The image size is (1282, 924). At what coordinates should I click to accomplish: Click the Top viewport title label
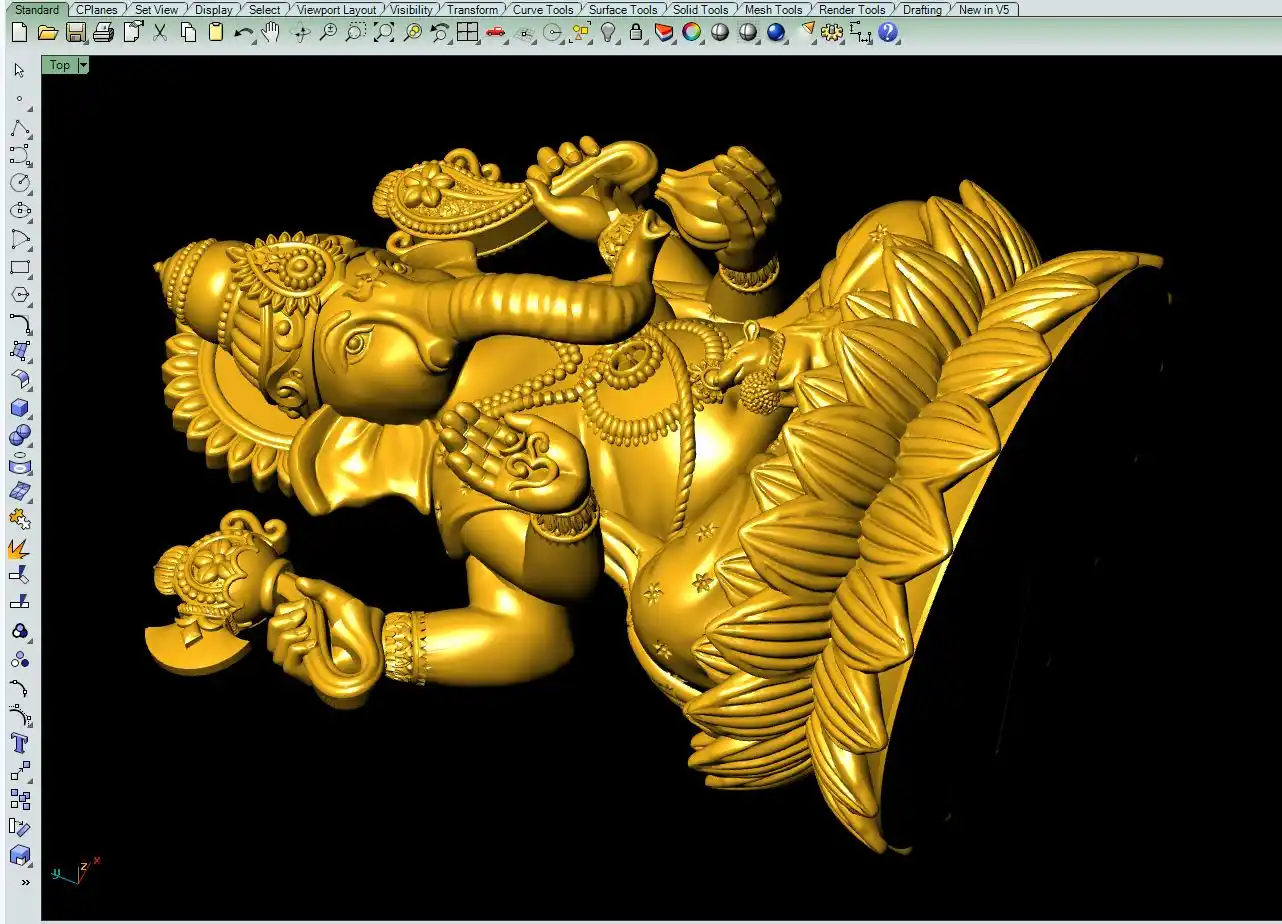(x=60, y=65)
